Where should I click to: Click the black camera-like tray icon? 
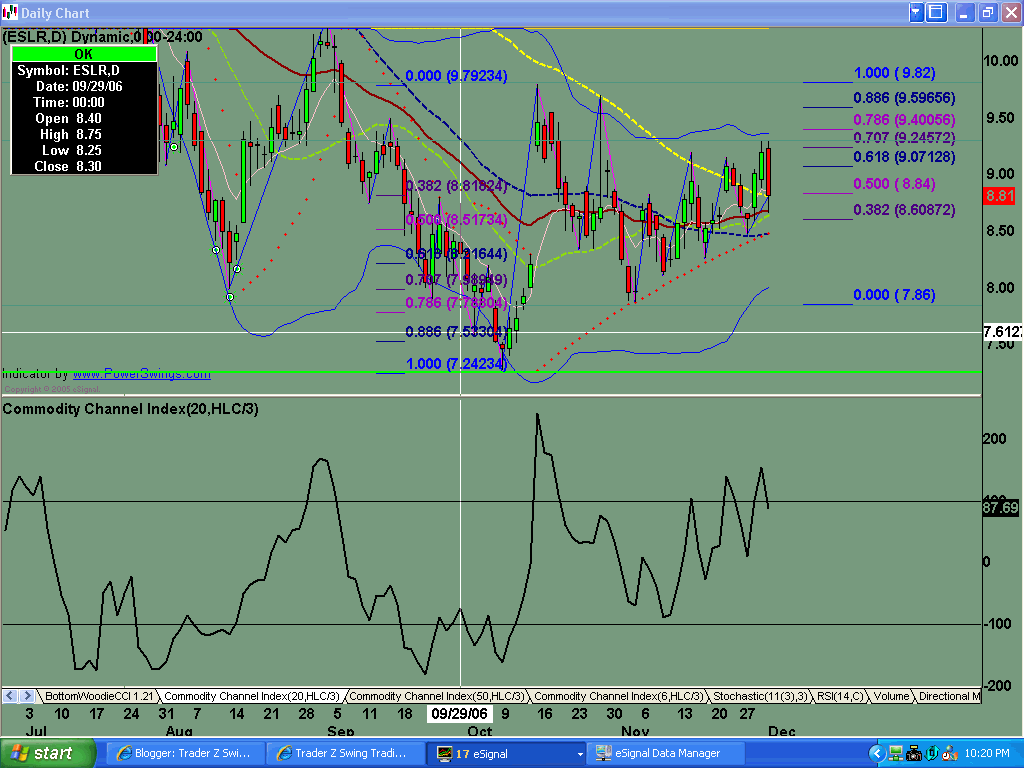pyautogui.click(x=914, y=754)
